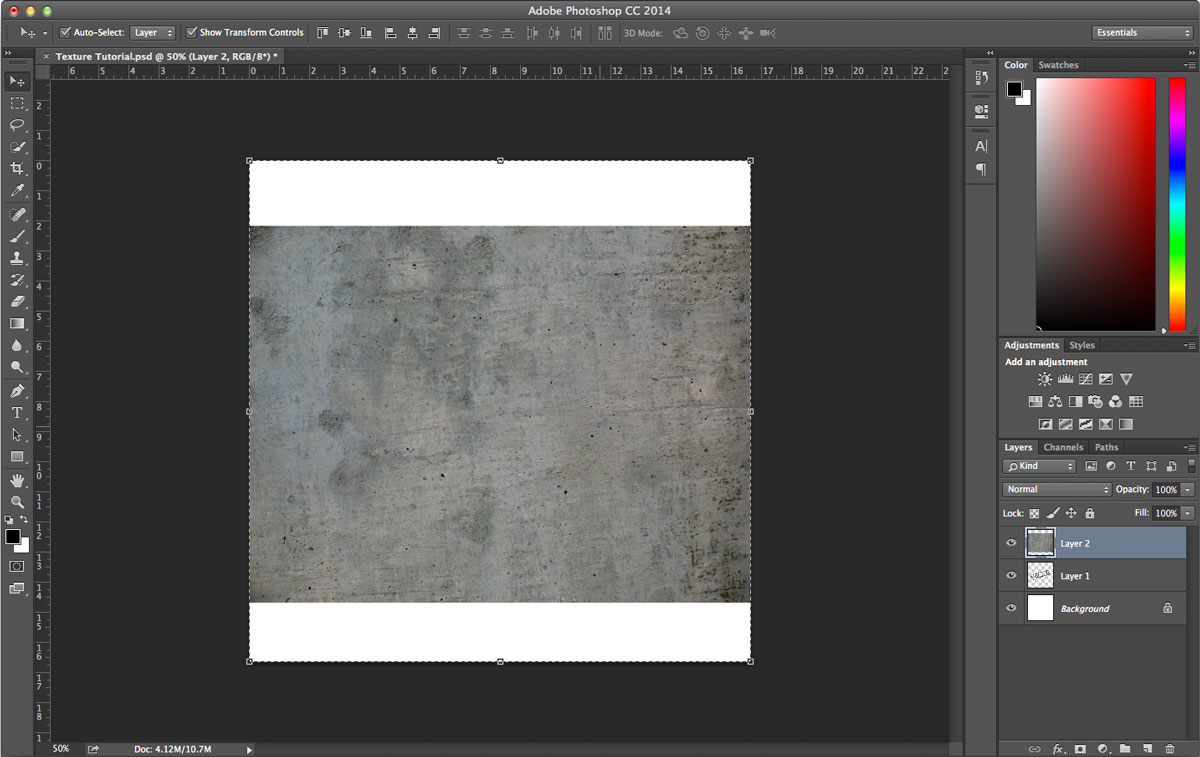1200x757 pixels.
Task: Click the trash icon to delete the layer
Action: point(1170,749)
